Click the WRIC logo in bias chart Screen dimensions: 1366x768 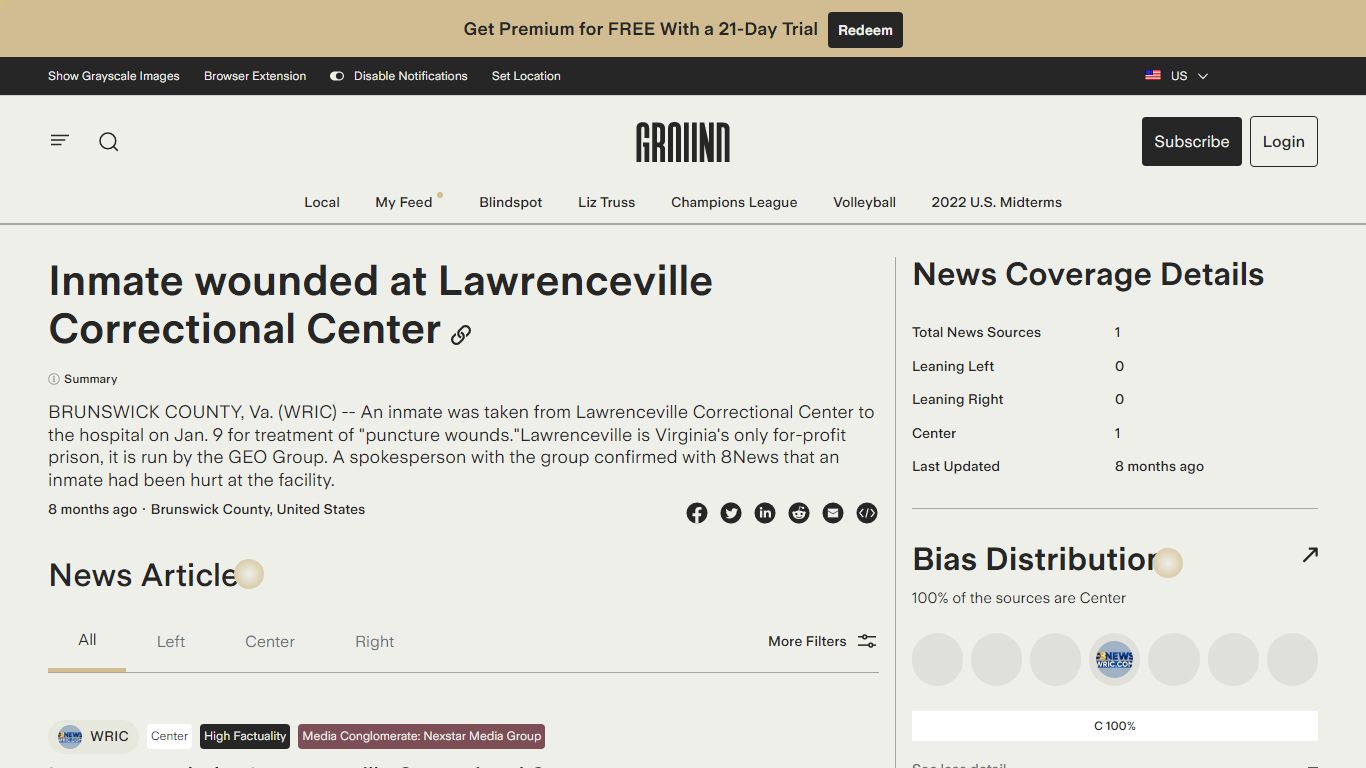pyautogui.click(x=1114, y=660)
